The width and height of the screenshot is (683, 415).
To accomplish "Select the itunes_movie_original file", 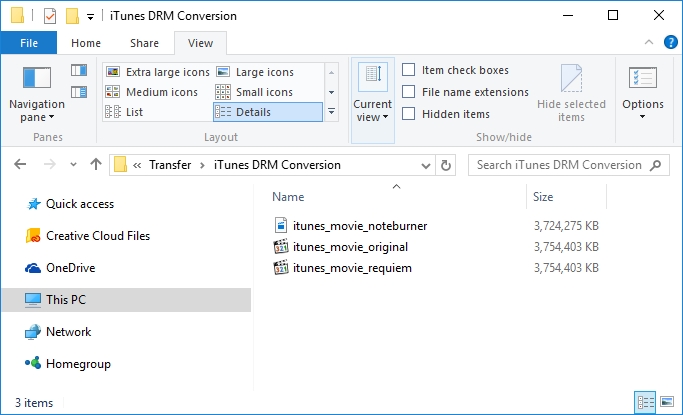I will pos(350,247).
